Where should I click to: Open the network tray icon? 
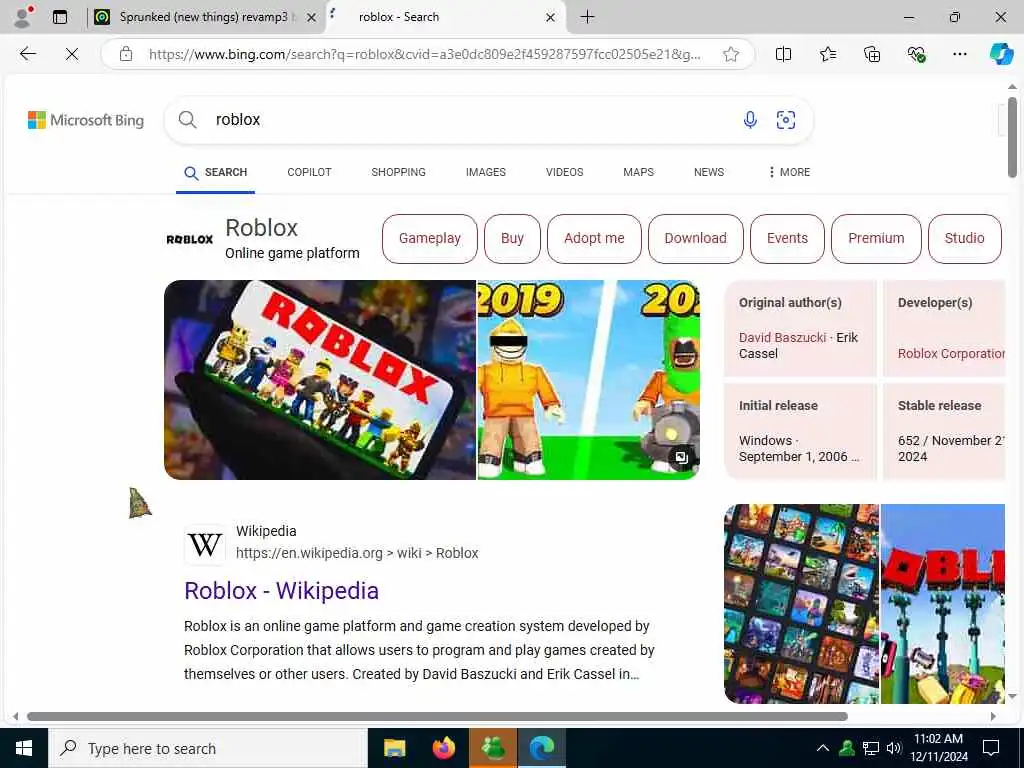tap(871, 748)
